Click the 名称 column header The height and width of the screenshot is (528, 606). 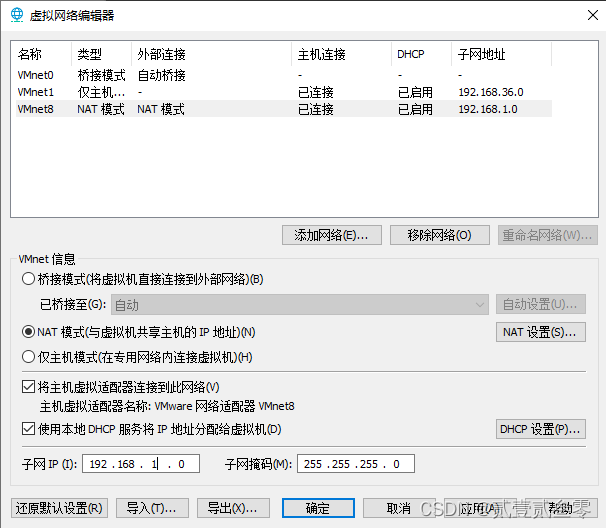44,54
